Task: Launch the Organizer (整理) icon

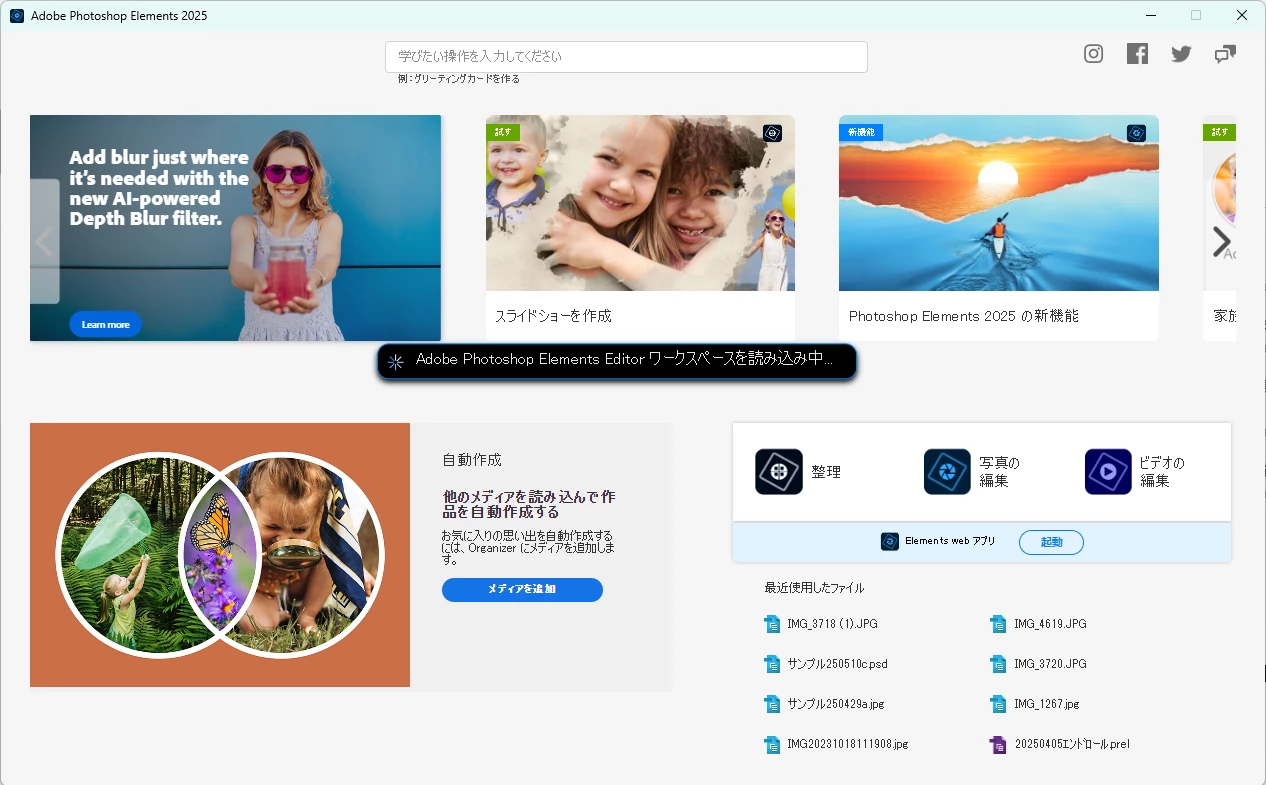Action: tap(779, 472)
